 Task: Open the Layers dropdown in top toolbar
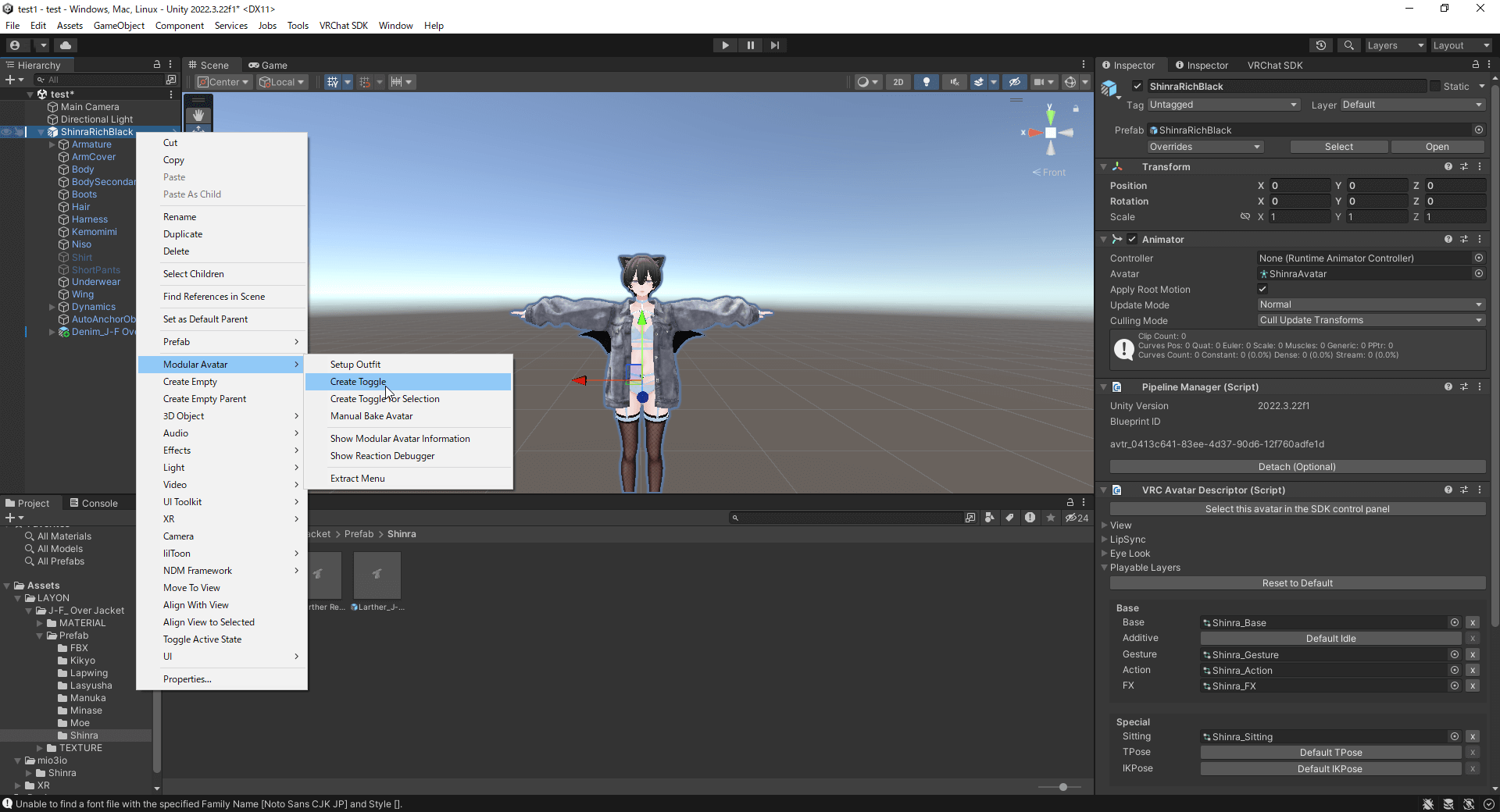pyautogui.click(x=1395, y=45)
